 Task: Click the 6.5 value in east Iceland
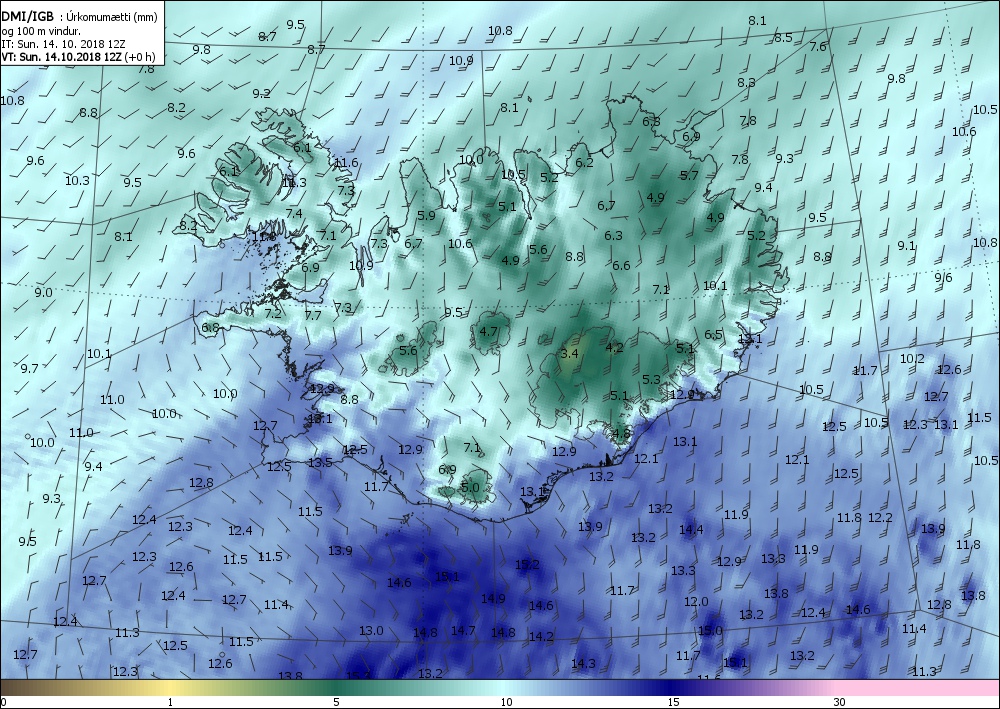714,334
